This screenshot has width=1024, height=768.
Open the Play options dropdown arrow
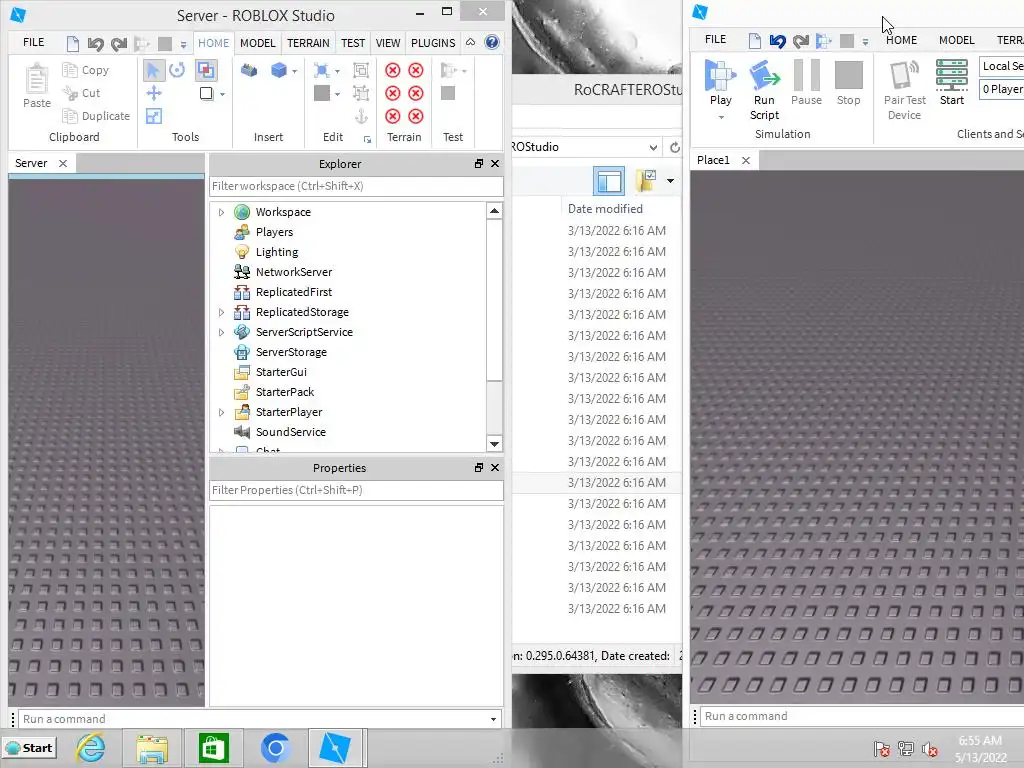click(721, 117)
